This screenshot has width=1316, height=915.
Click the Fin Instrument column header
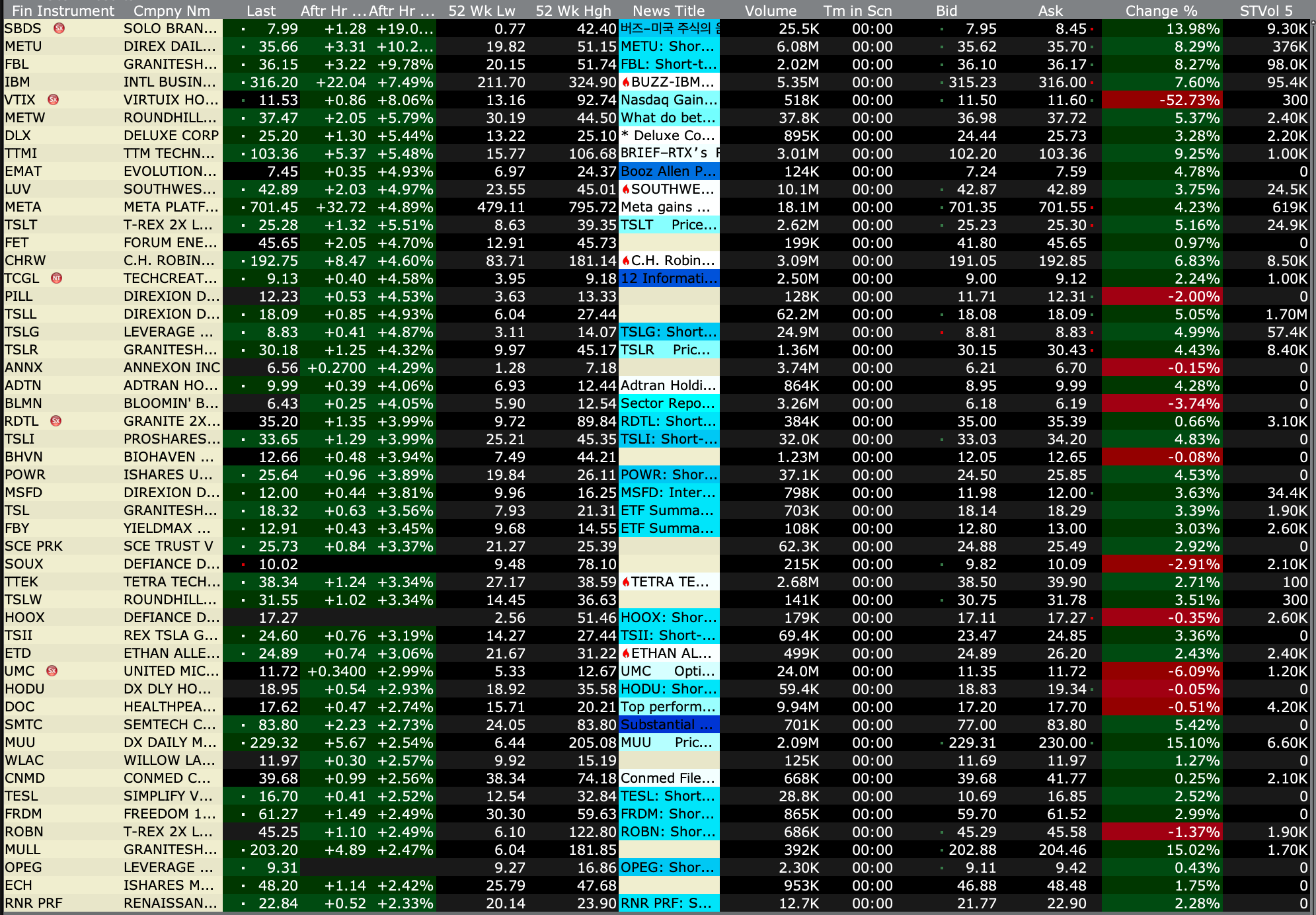coord(63,11)
